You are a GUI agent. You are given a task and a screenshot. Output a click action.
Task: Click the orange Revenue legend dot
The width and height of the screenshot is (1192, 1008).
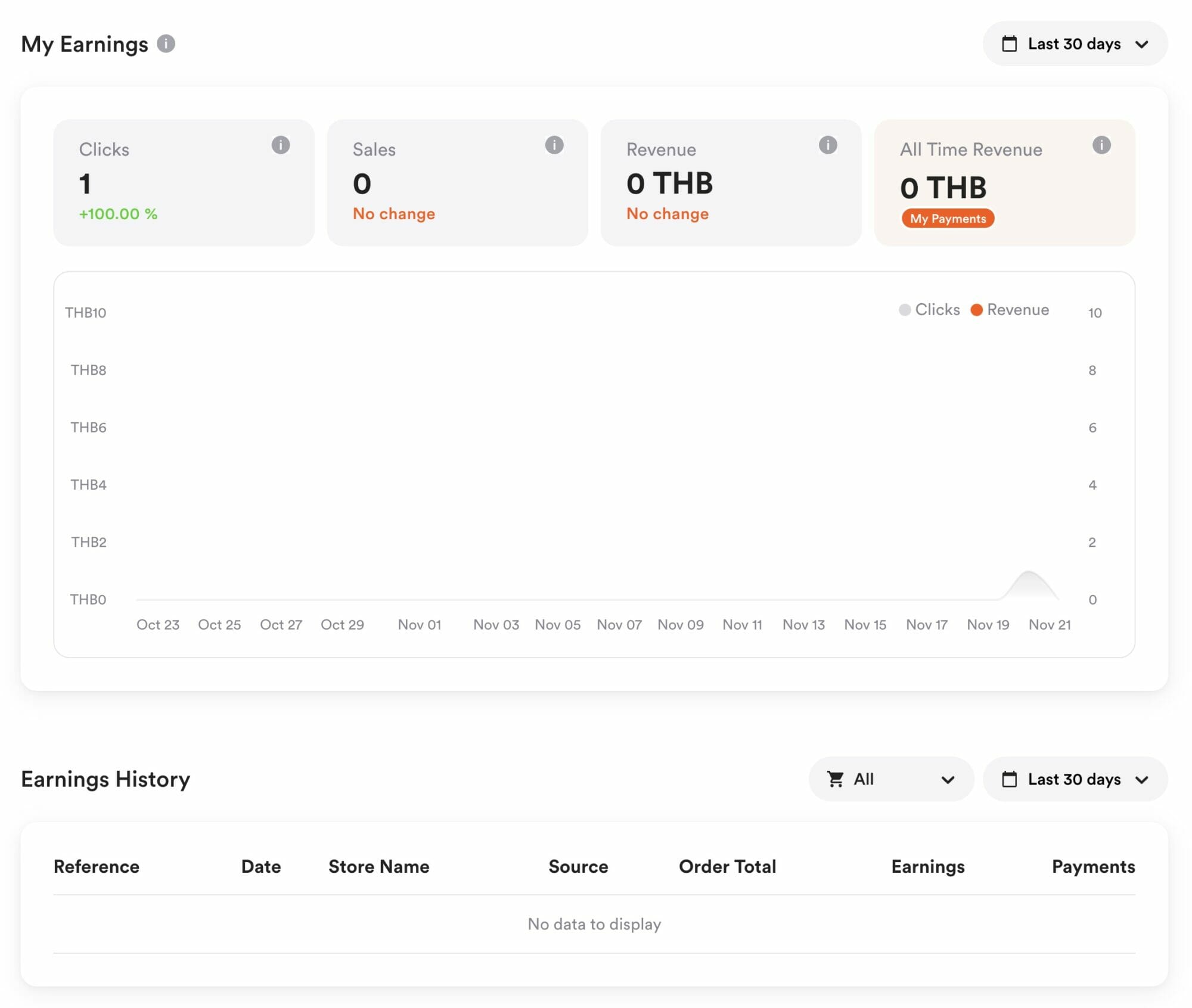pos(976,310)
